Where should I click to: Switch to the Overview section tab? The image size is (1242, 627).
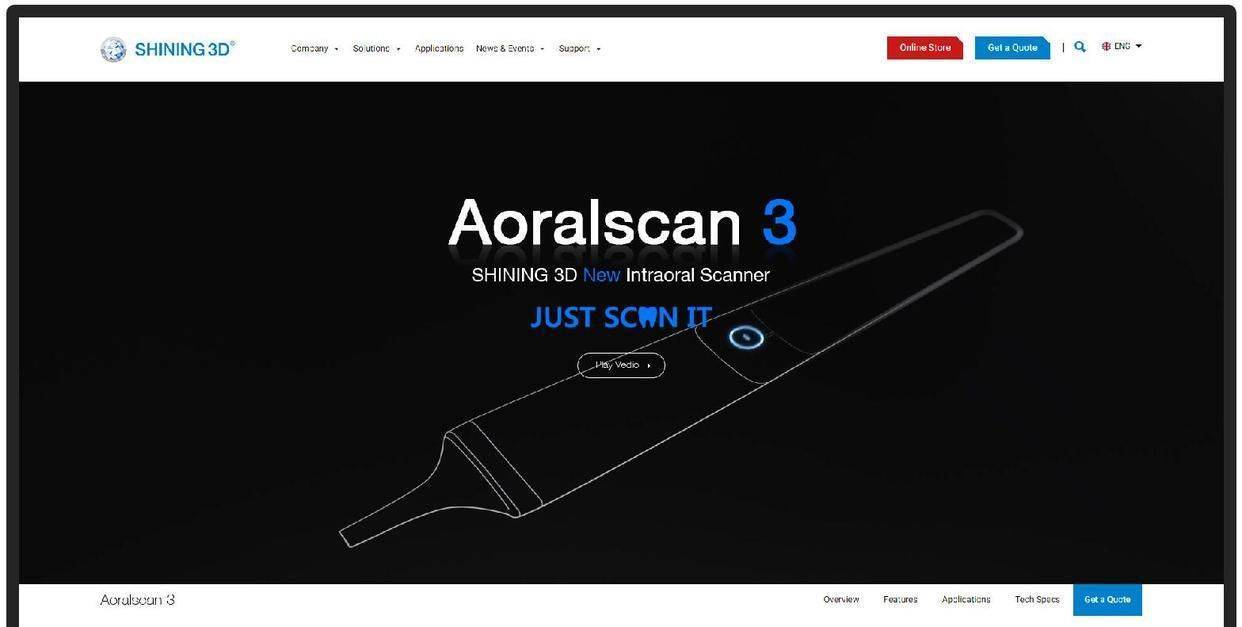click(841, 600)
